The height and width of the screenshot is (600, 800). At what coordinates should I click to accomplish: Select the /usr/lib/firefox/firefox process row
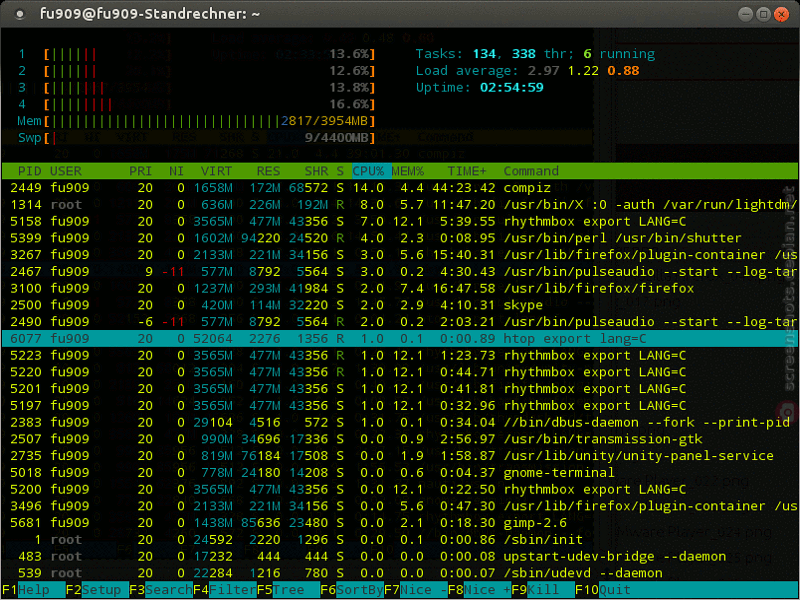point(400,288)
